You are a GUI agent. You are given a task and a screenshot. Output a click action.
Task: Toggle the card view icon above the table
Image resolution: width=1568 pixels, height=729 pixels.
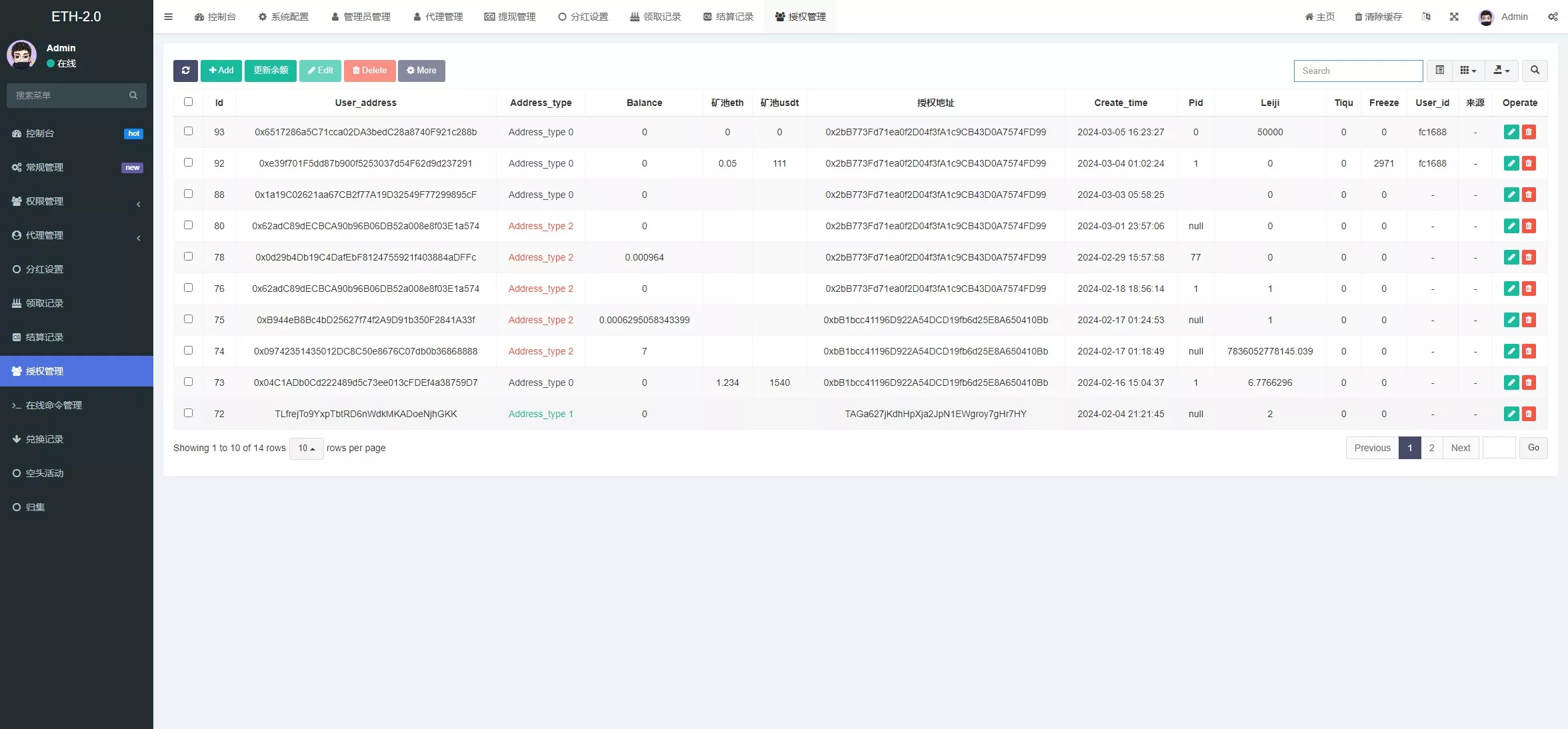(x=1440, y=71)
